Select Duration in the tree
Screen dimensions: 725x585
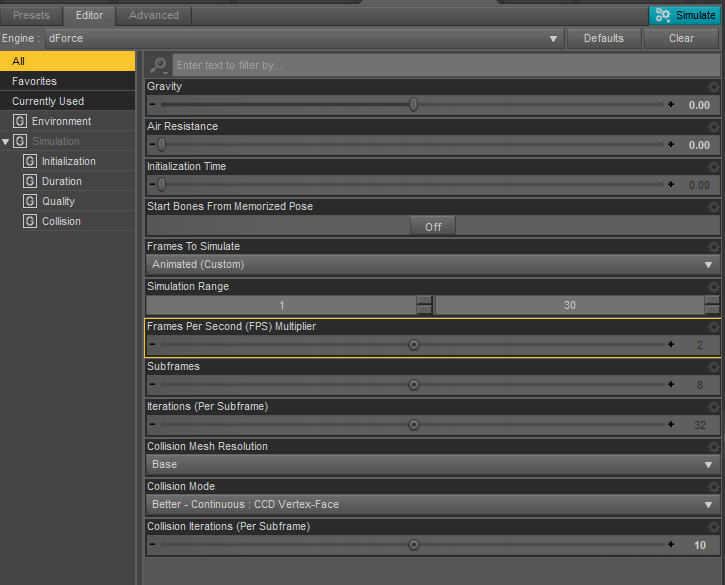[x=61, y=181]
